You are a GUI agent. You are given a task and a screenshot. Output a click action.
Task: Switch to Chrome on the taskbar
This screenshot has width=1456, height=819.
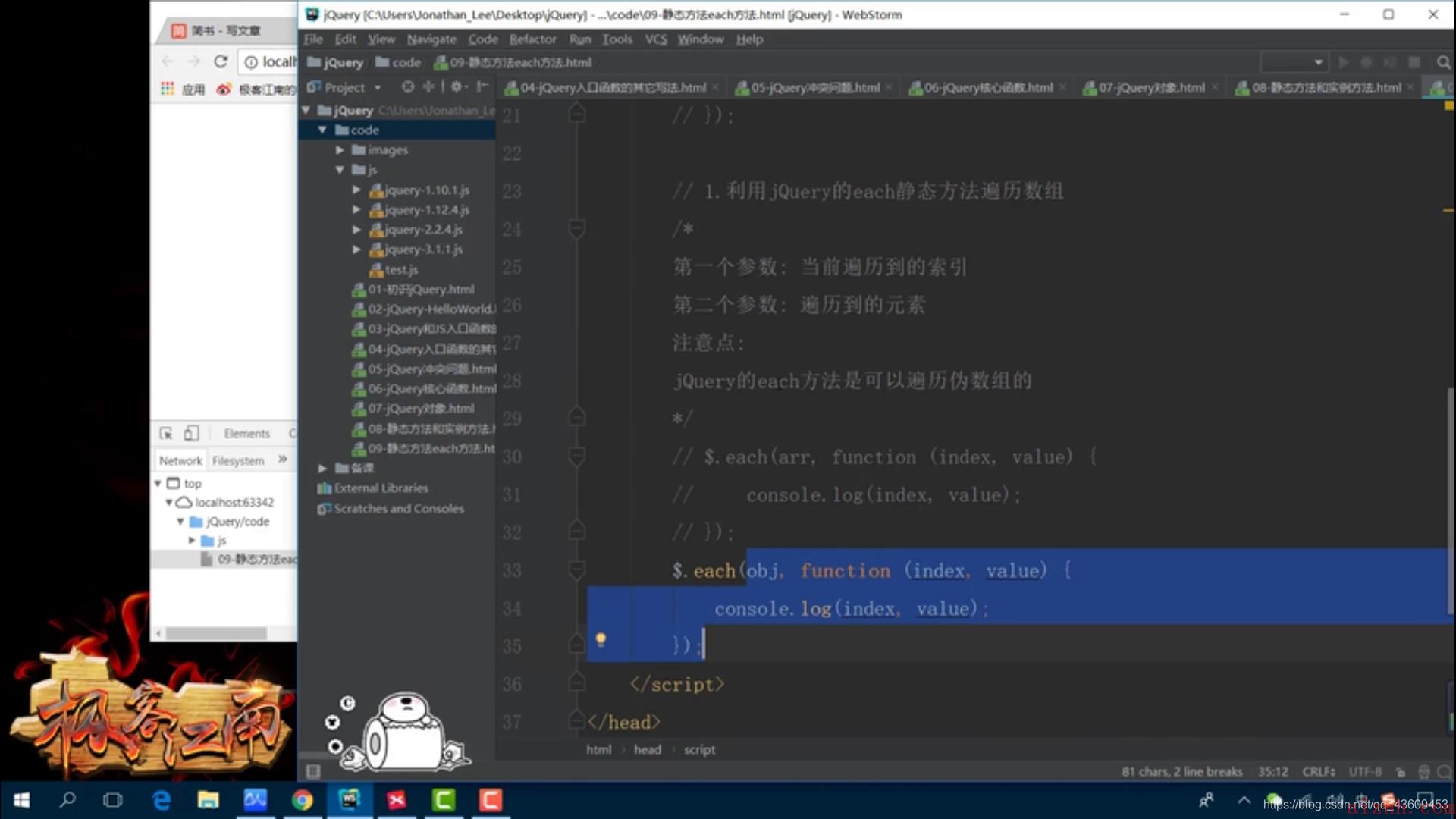302,800
